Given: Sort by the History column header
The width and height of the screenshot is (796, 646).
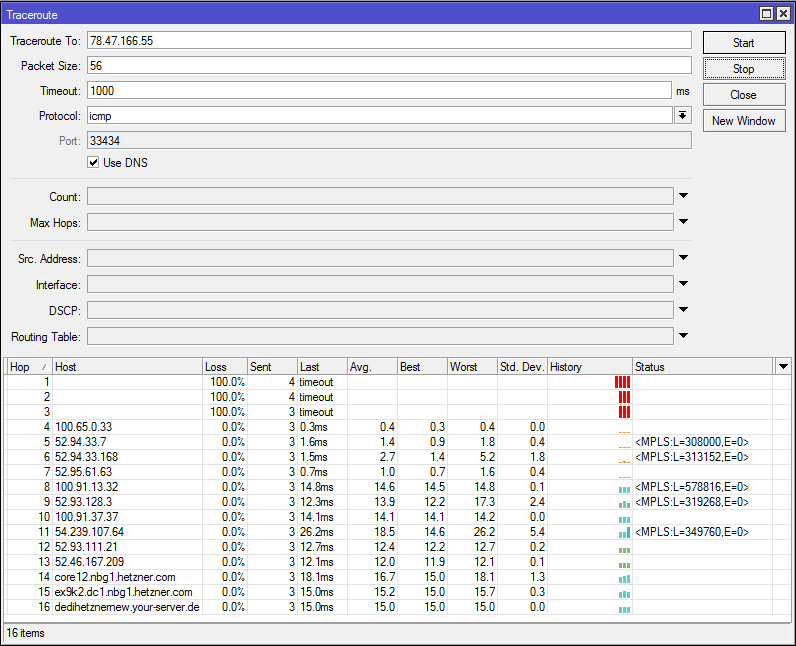Looking at the screenshot, I should (x=590, y=366).
